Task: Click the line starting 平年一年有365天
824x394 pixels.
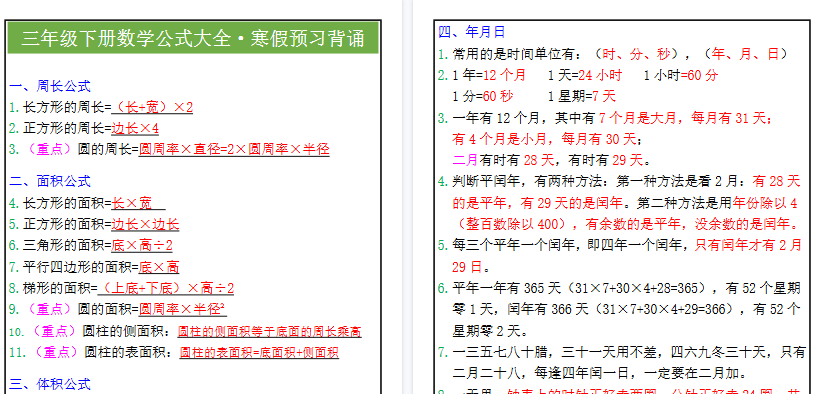Action: coord(619,288)
